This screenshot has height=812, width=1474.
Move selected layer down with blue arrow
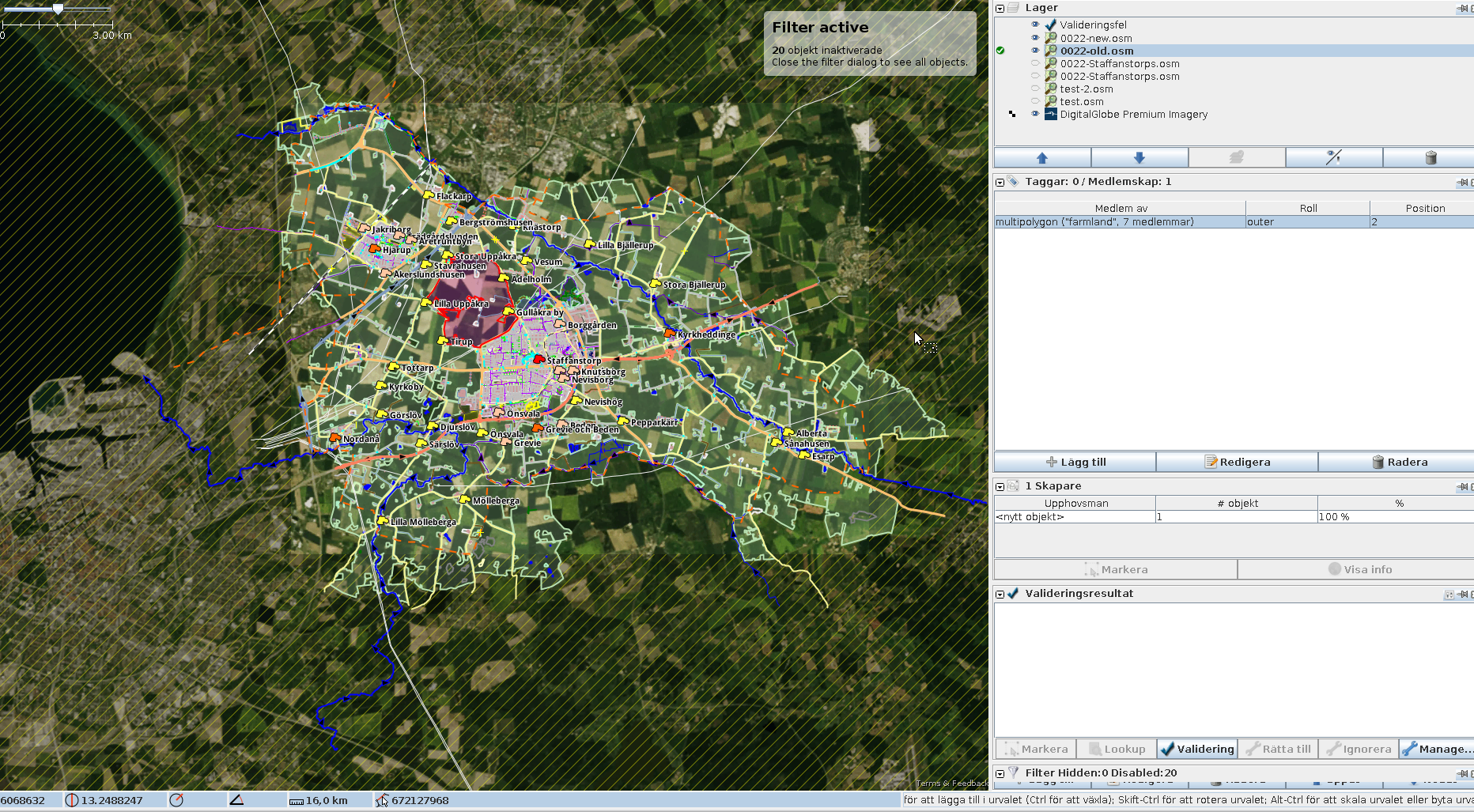click(x=1139, y=158)
